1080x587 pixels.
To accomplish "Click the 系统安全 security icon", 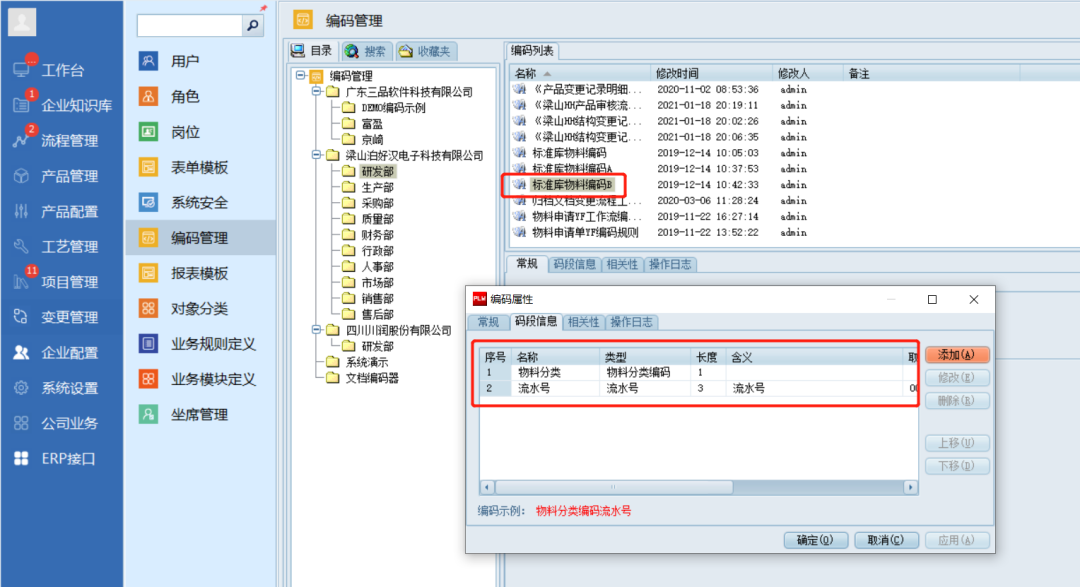I will pyautogui.click(x=148, y=202).
